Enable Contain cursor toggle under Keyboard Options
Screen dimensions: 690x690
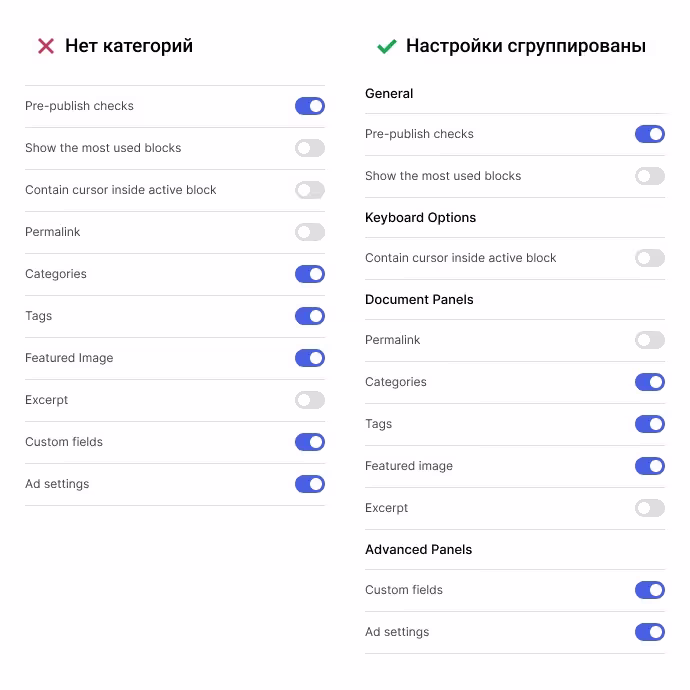(650, 258)
